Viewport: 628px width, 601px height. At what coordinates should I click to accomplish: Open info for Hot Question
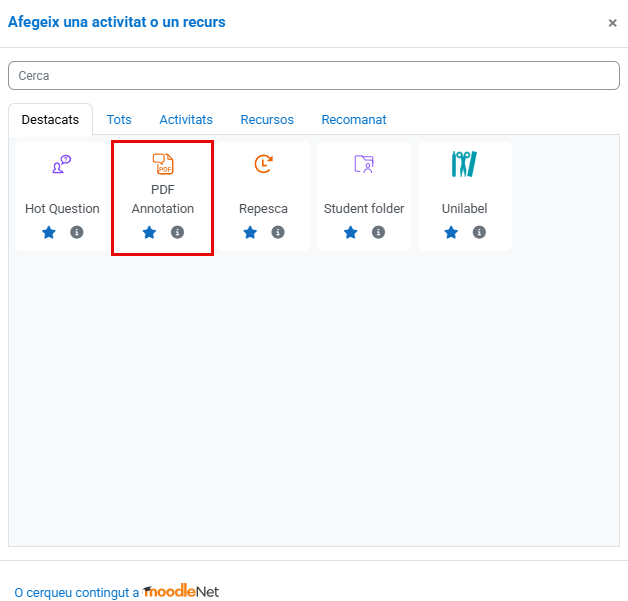tap(77, 232)
